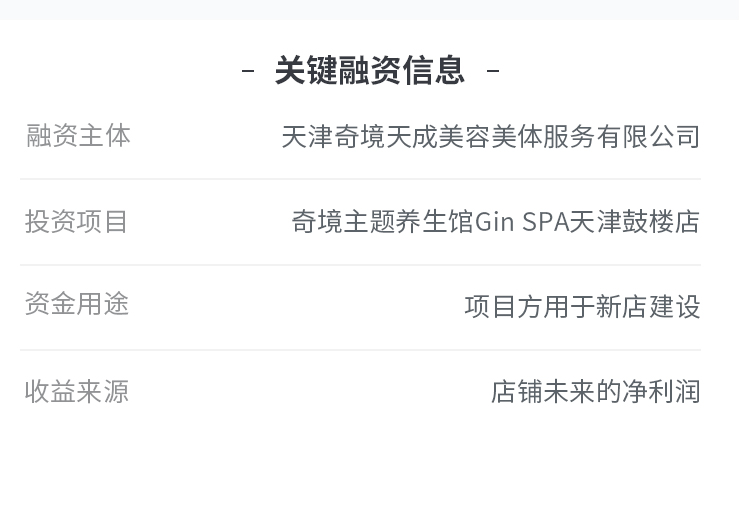Select the 投资项目 label
The height and width of the screenshot is (522, 740).
point(76,221)
